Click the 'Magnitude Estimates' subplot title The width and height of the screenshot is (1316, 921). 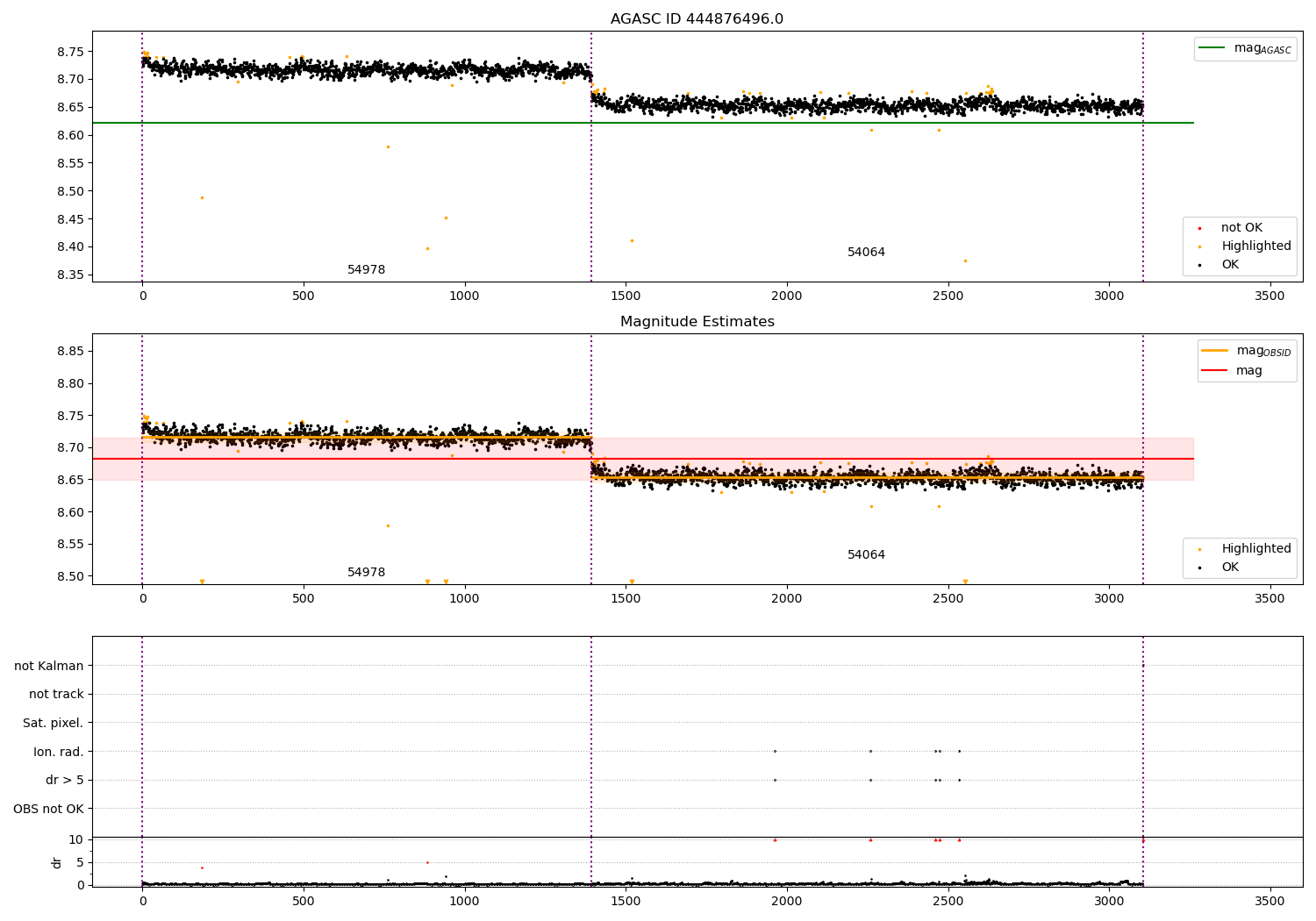[x=697, y=322]
